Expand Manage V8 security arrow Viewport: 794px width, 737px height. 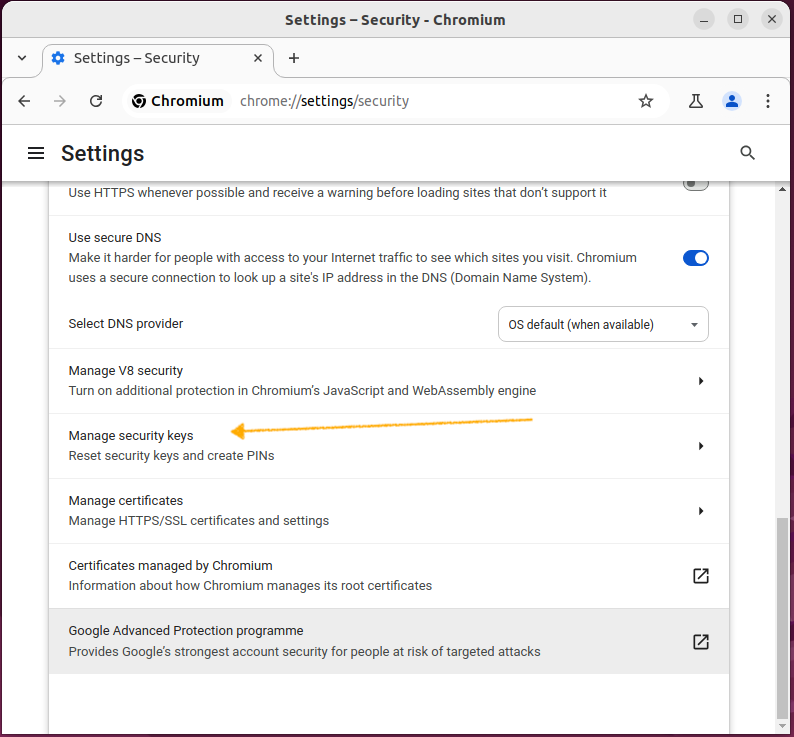tap(701, 381)
